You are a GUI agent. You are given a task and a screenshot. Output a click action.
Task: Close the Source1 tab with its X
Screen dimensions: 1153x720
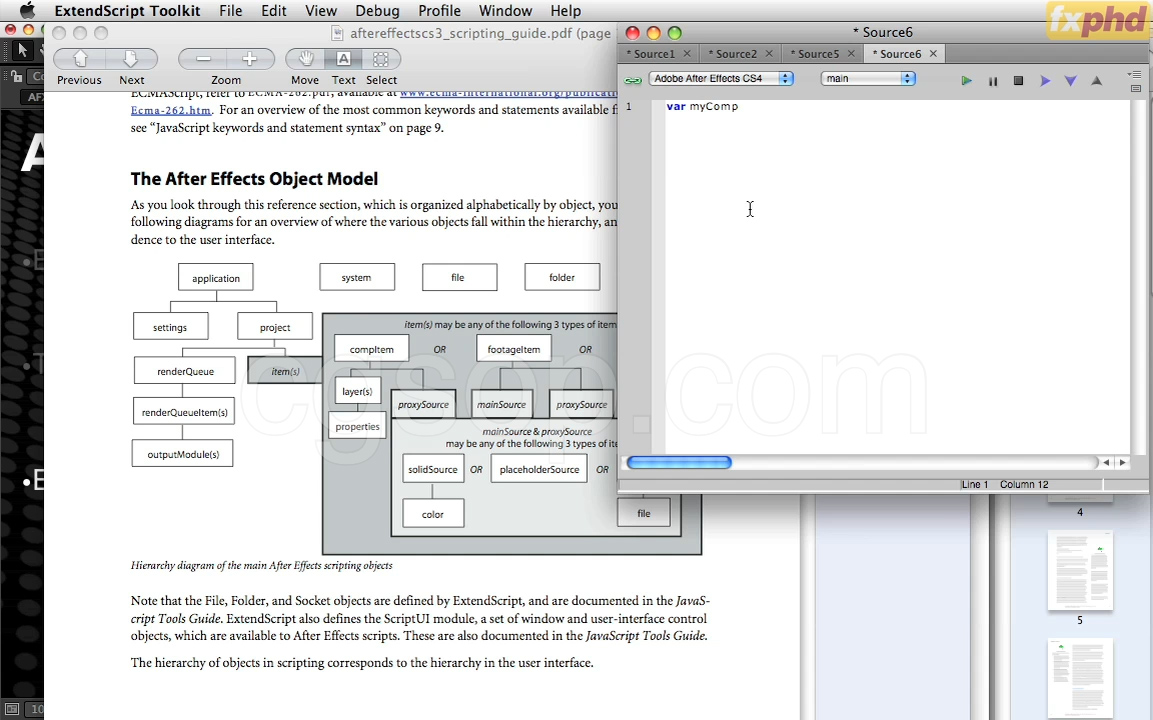pos(687,54)
